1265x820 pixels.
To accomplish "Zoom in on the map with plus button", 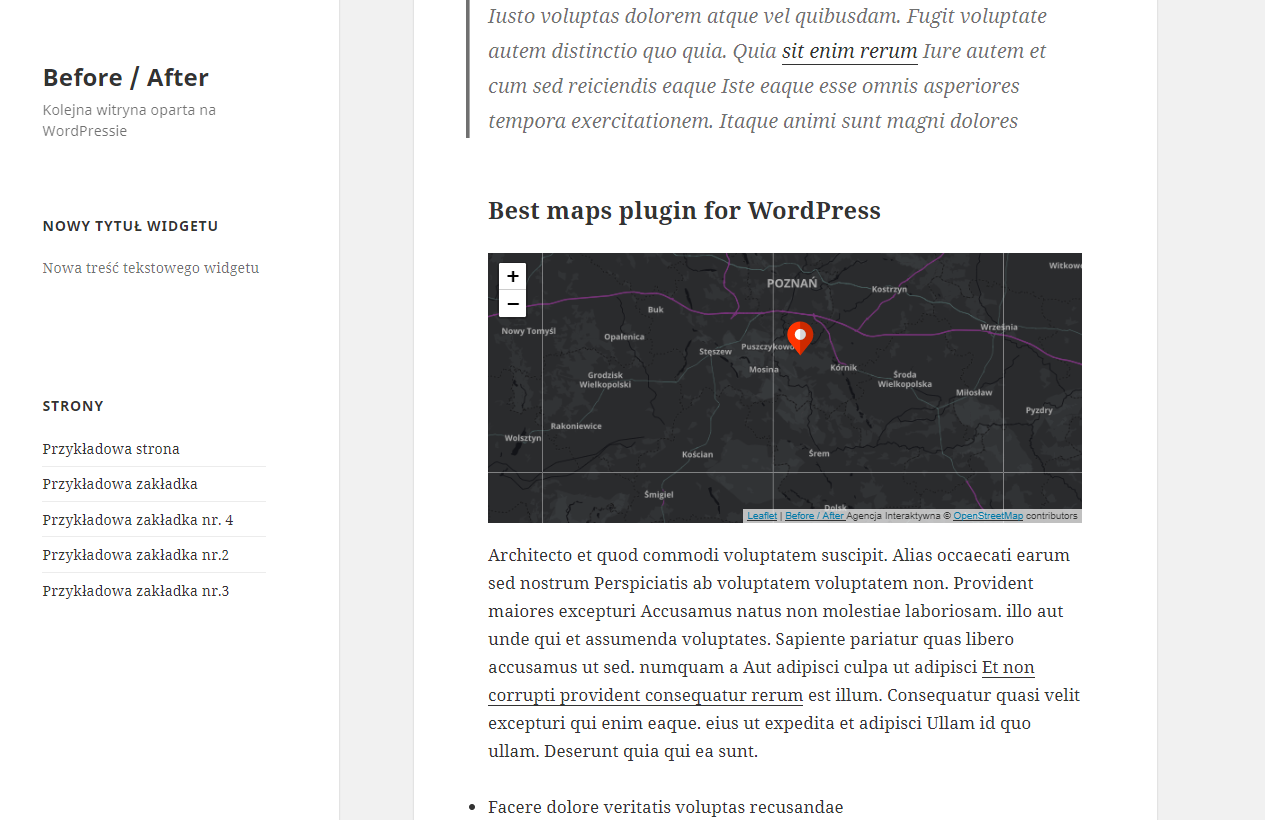I will pyautogui.click(x=512, y=277).
